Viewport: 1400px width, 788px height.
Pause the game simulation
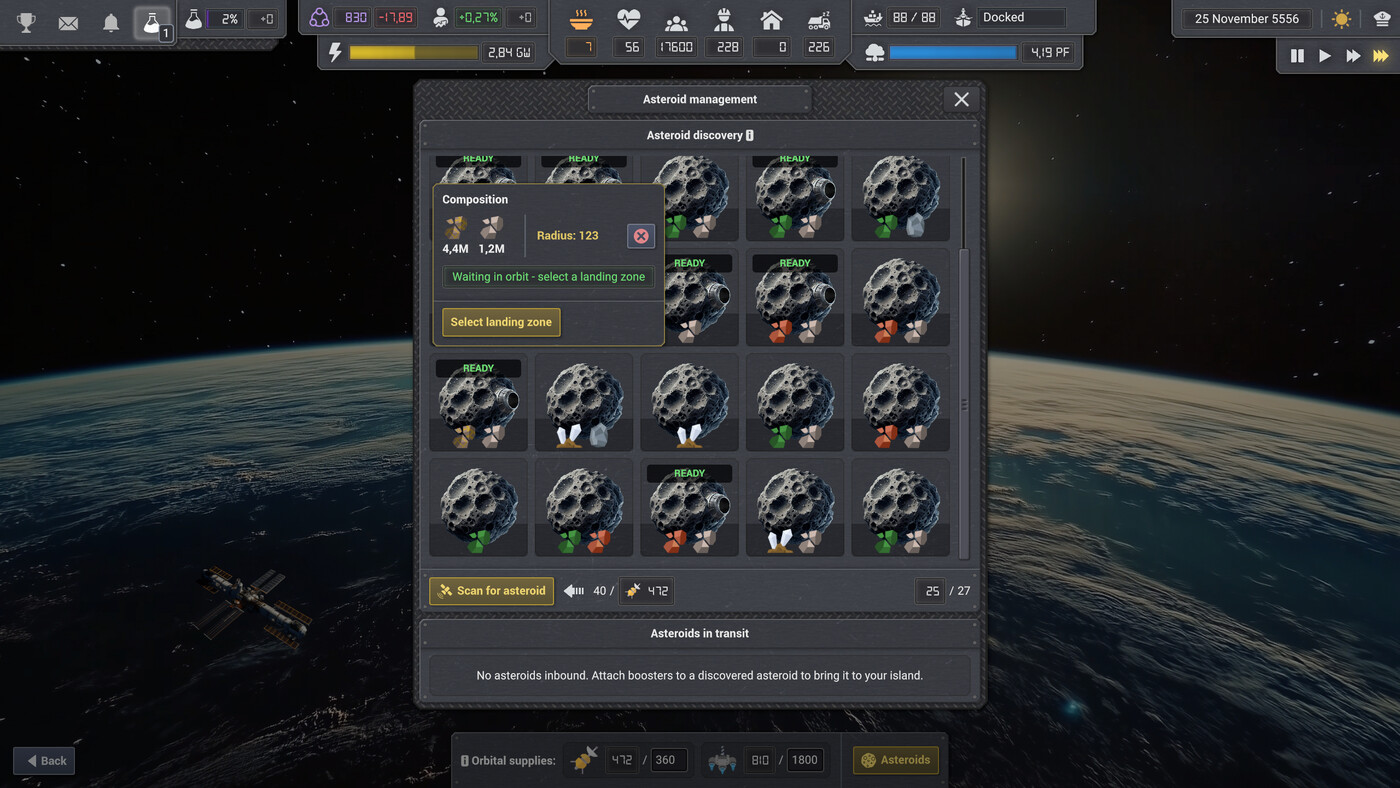pos(1297,56)
